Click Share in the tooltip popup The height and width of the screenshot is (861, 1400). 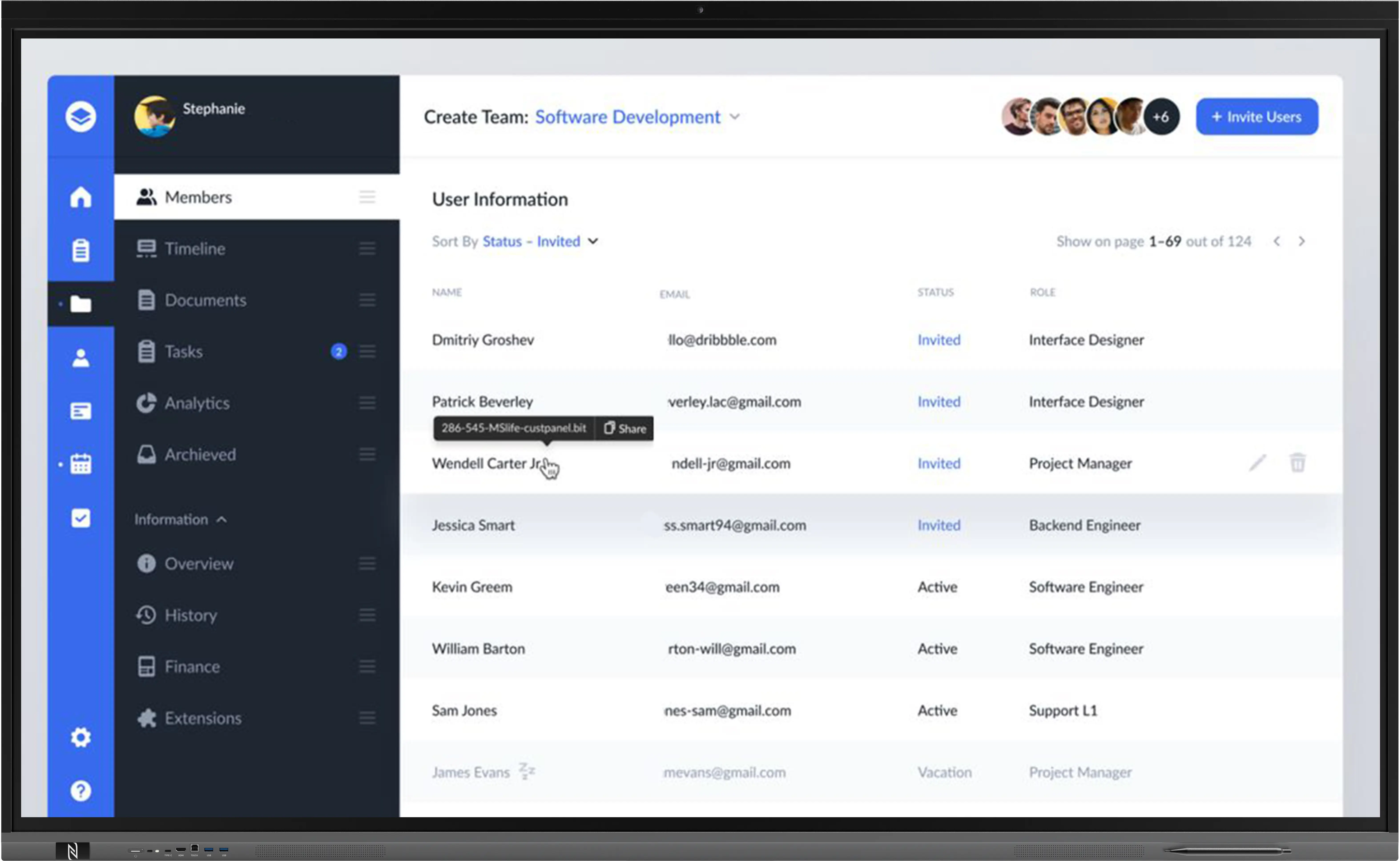pyautogui.click(x=625, y=428)
